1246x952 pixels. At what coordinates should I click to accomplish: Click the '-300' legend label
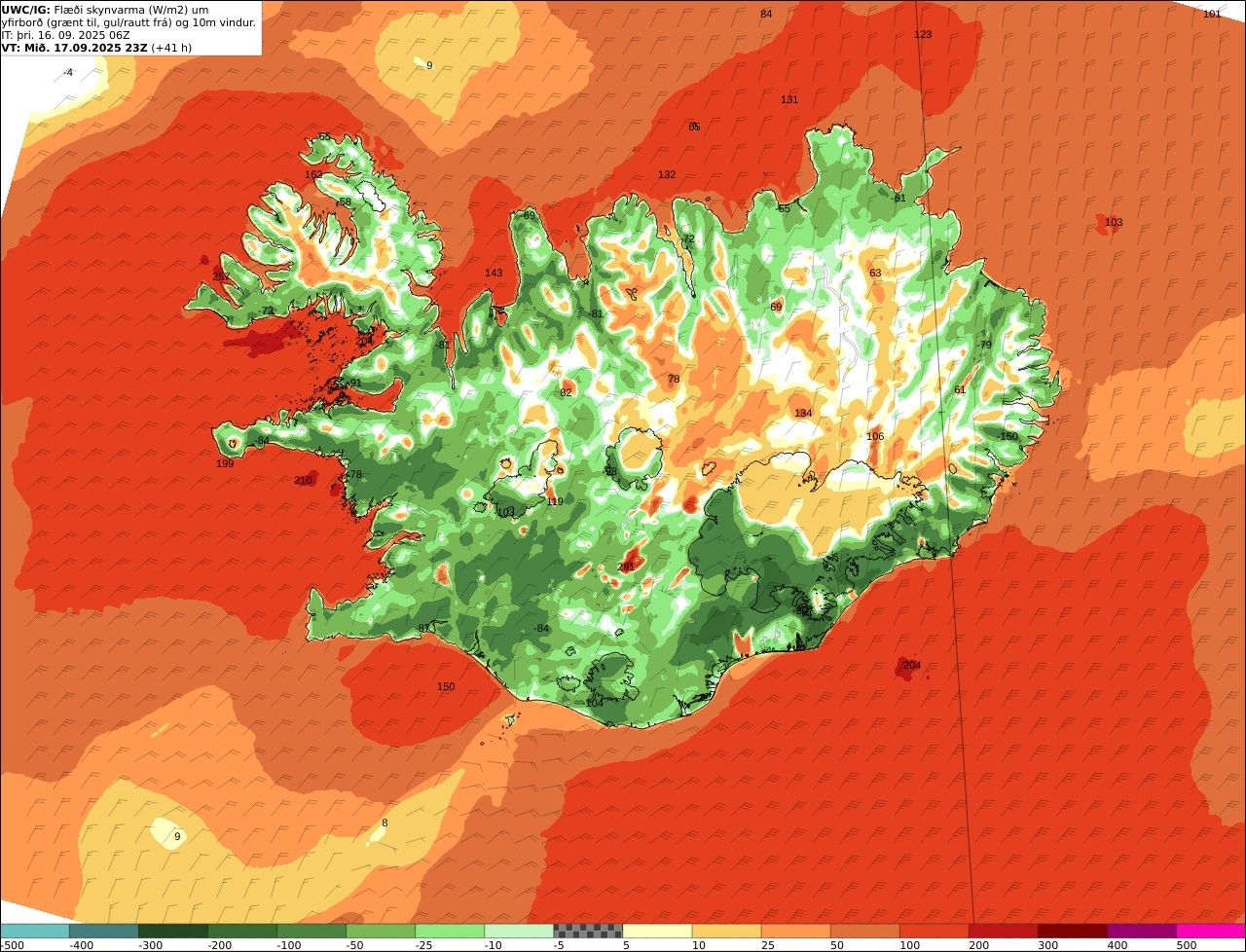150,945
